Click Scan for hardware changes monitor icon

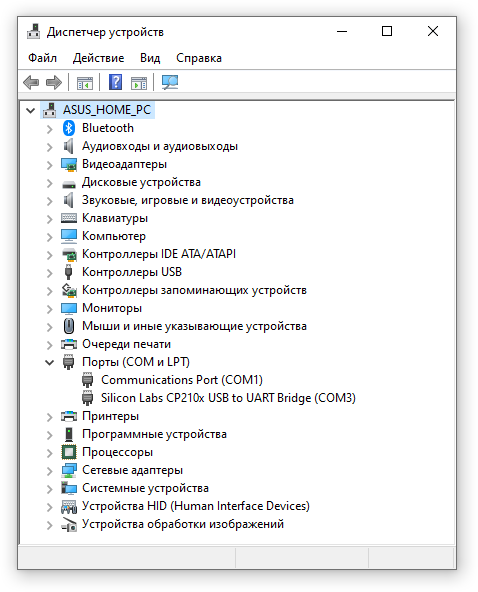click(x=170, y=82)
